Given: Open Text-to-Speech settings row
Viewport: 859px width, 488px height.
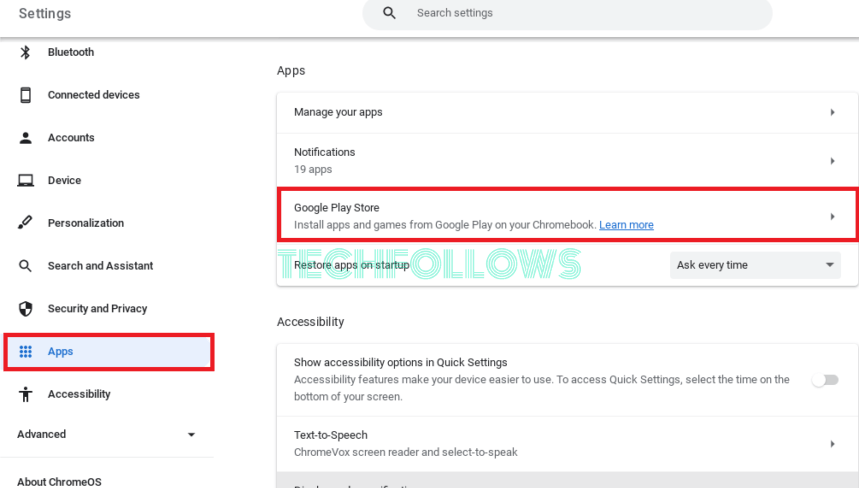Looking at the screenshot, I should (x=567, y=444).
